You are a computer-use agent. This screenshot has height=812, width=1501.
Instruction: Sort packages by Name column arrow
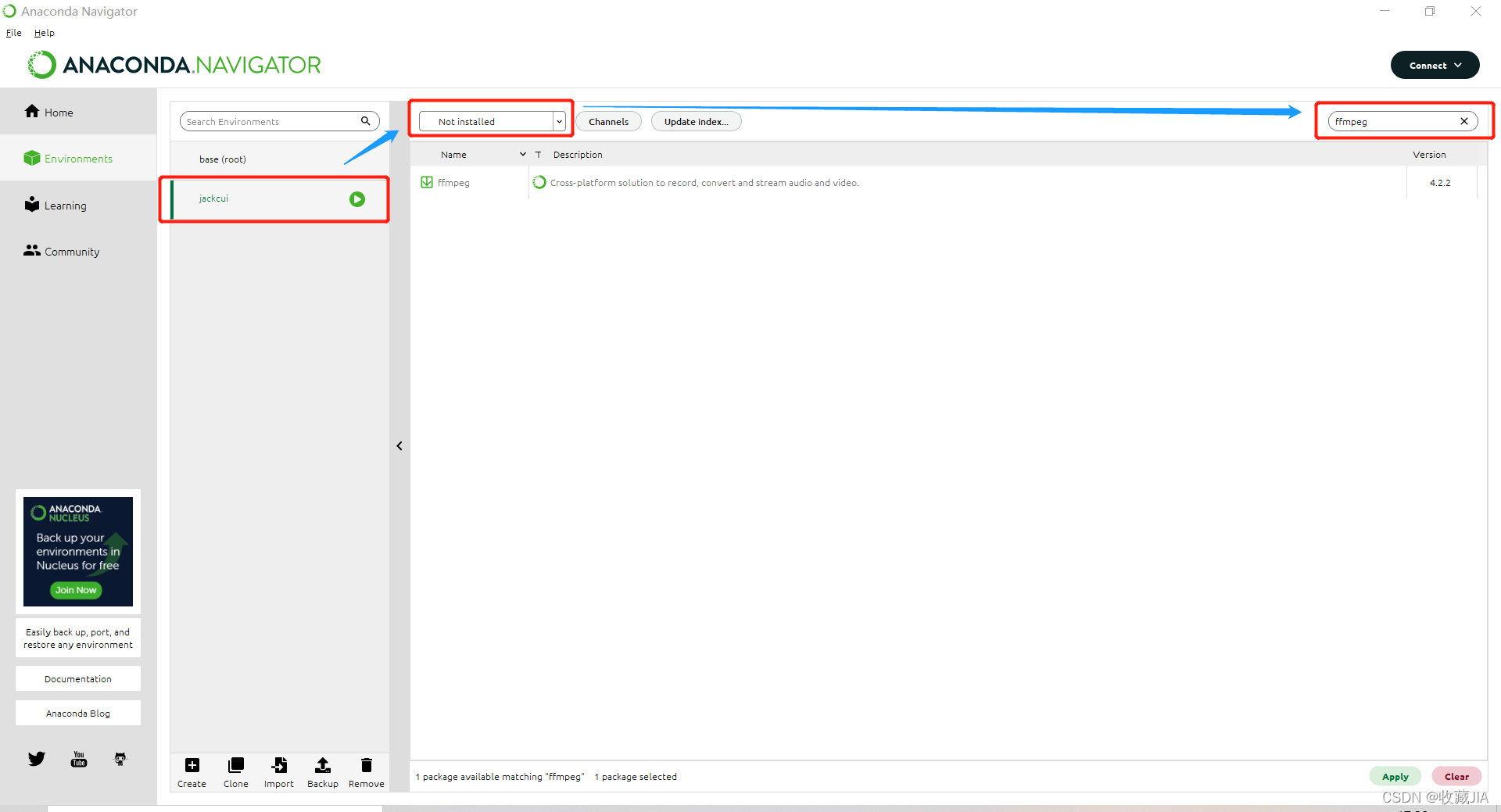pos(523,154)
